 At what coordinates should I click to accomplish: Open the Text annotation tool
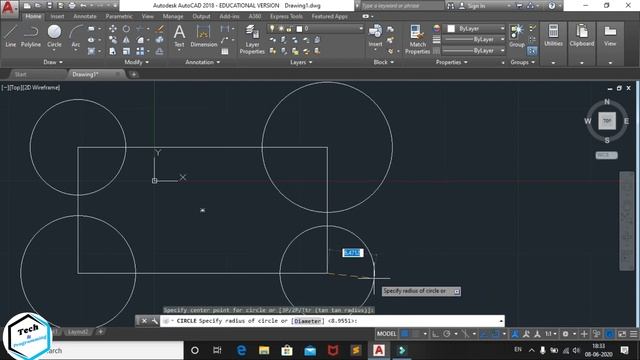pyautogui.click(x=179, y=36)
